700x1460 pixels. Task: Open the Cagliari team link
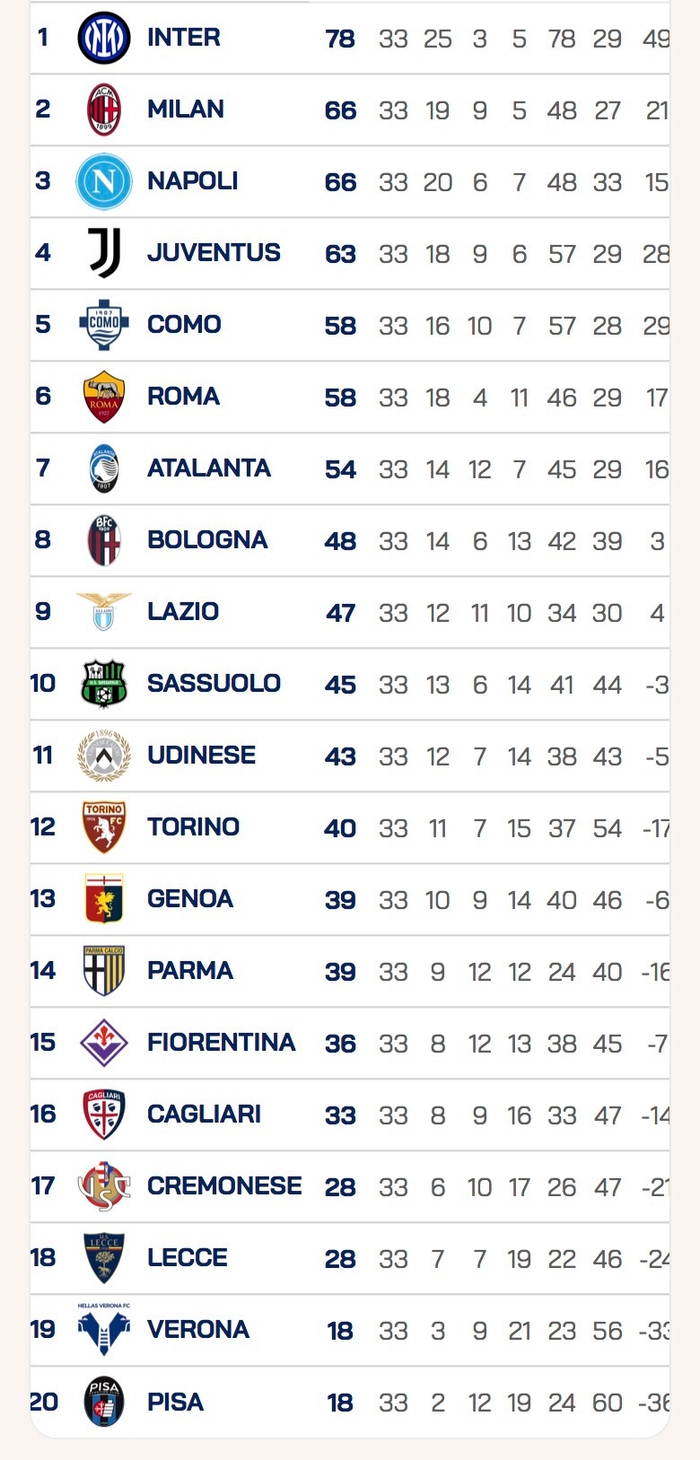[204, 1114]
